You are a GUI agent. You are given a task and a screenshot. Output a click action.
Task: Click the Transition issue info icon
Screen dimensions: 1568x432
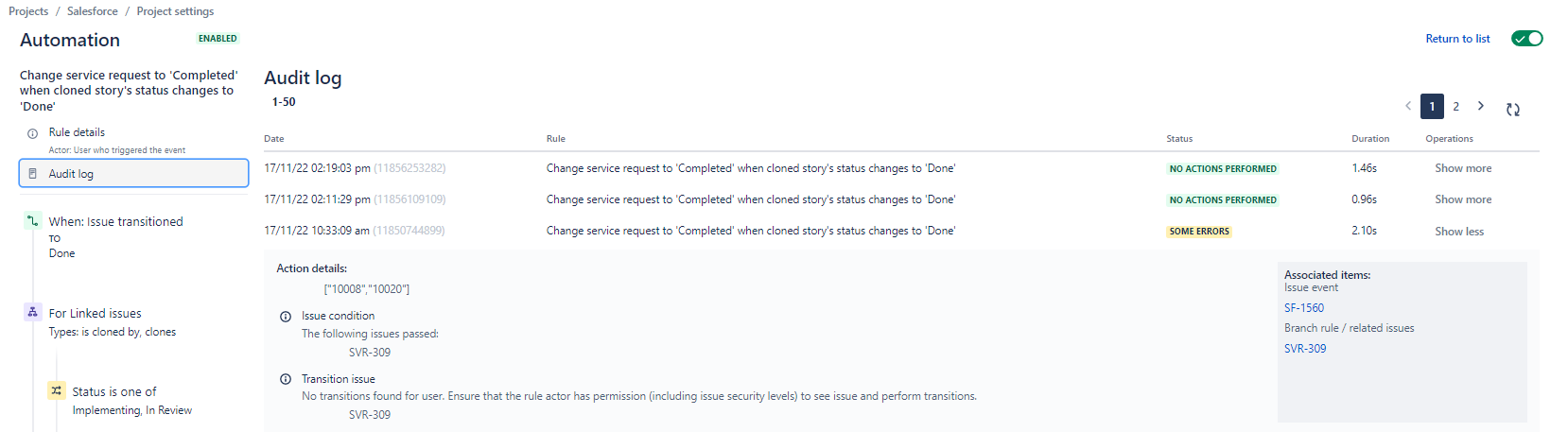[286, 379]
